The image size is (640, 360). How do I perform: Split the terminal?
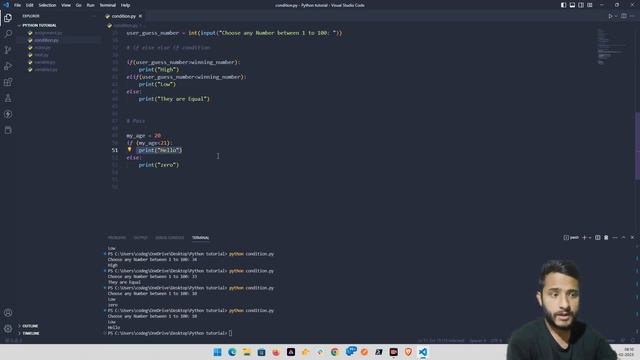pyautogui.click(x=598, y=238)
